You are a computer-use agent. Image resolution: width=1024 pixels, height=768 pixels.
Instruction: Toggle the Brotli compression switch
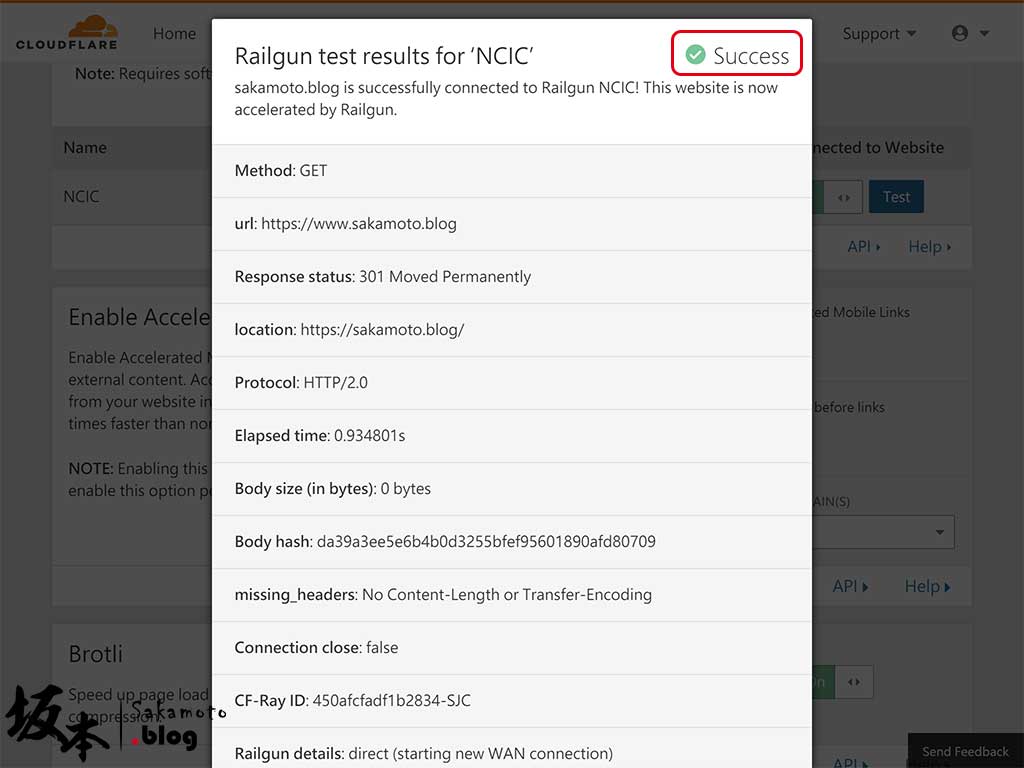pos(842,682)
